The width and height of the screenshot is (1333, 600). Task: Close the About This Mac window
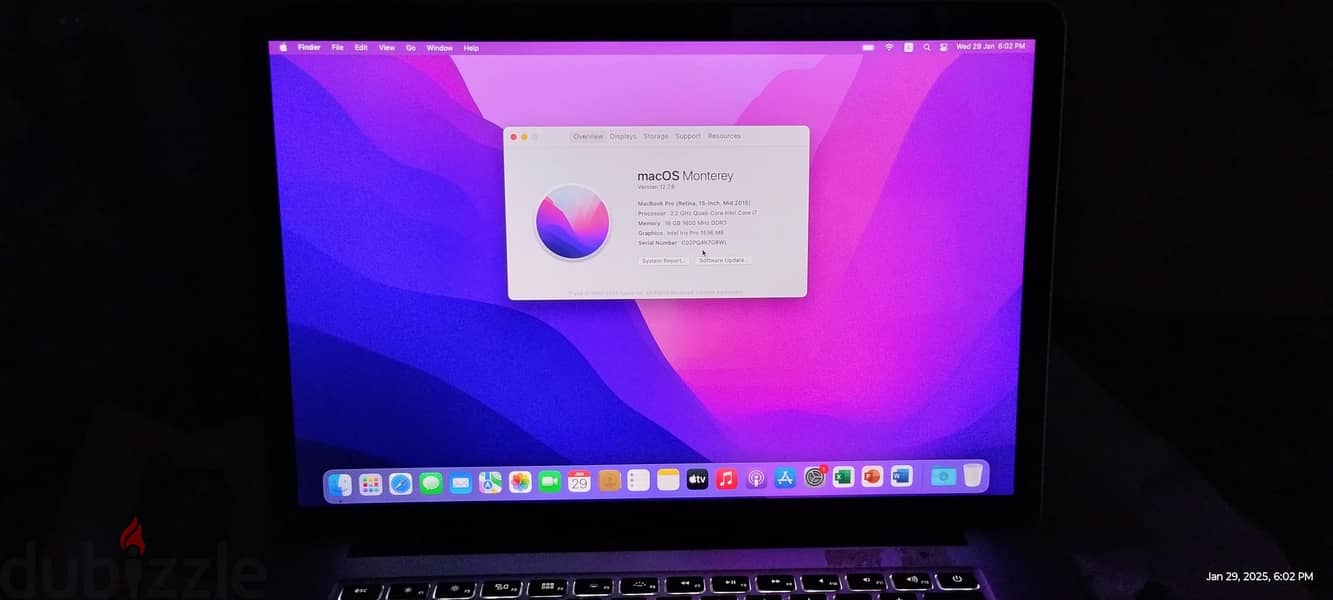coord(514,136)
